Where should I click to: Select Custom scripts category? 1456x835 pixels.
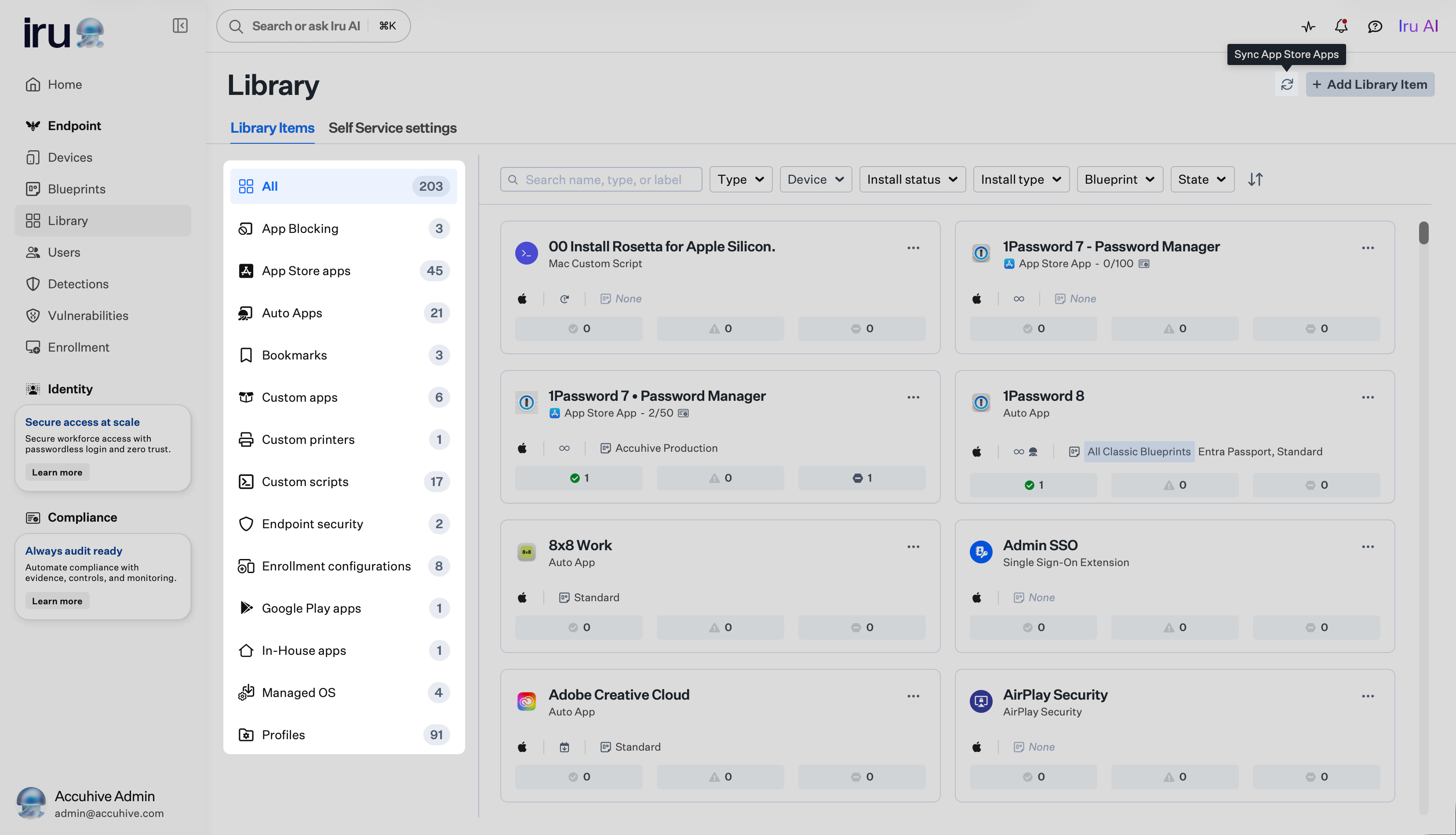(x=343, y=482)
